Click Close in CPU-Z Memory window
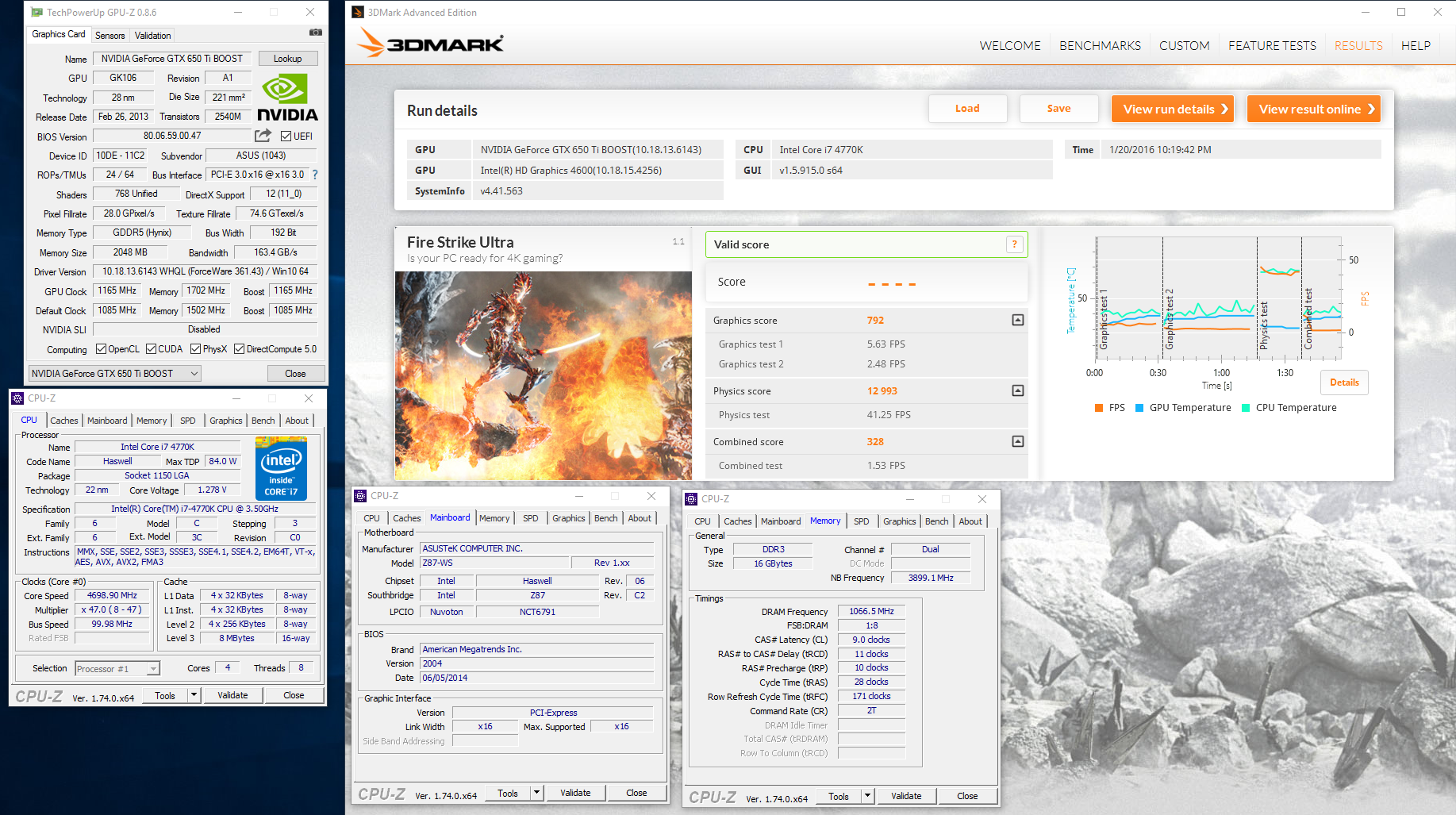This screenshot has width=1456, height=815. [967, 796]
